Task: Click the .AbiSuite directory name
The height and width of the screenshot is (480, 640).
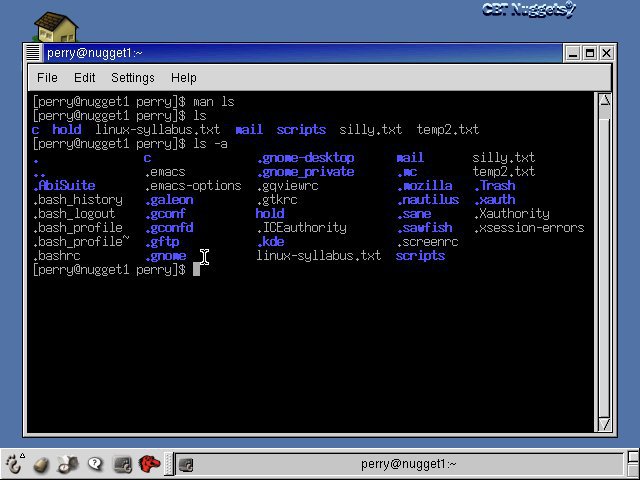Action: [64, 186]
